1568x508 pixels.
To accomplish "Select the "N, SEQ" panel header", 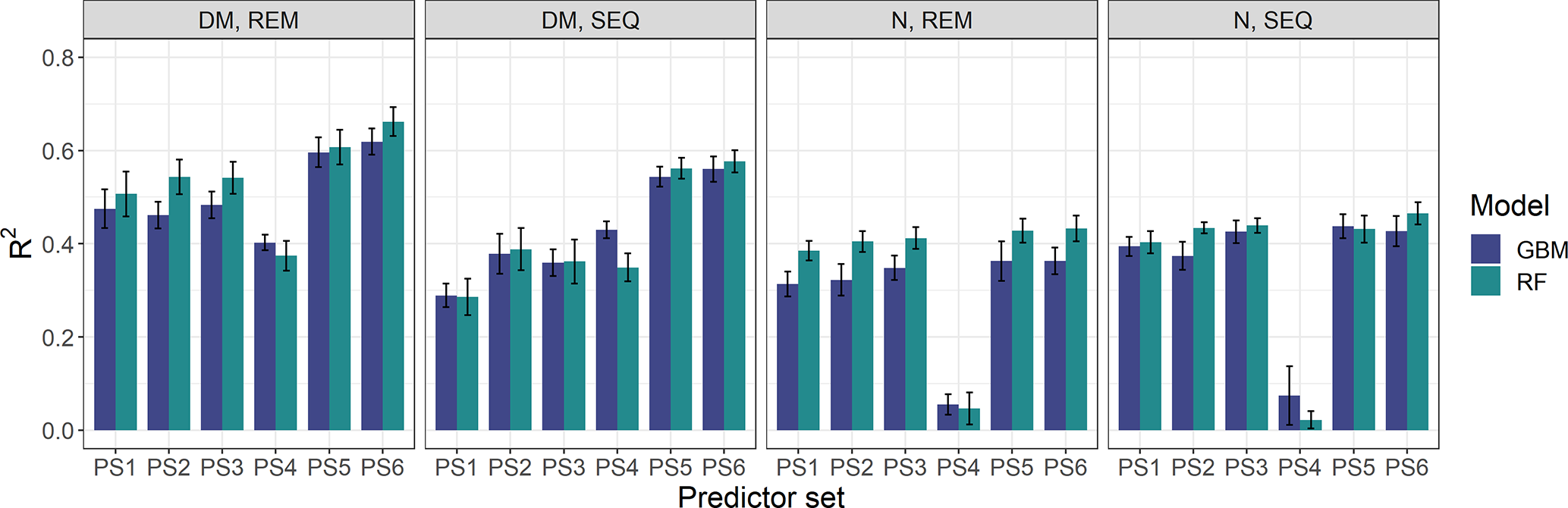I will tap(1273, 20).
